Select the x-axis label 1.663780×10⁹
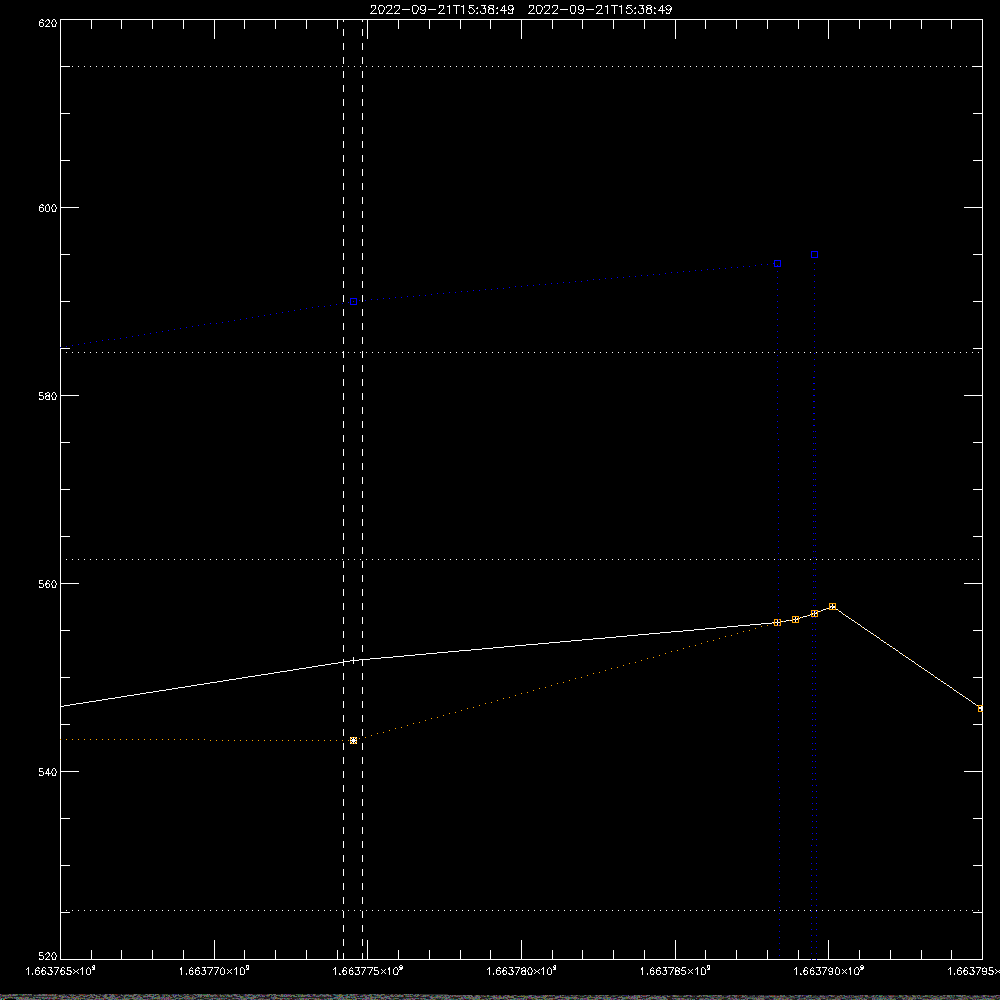The height and width of the screenshot is (1000, 1000). coord(522,971)
